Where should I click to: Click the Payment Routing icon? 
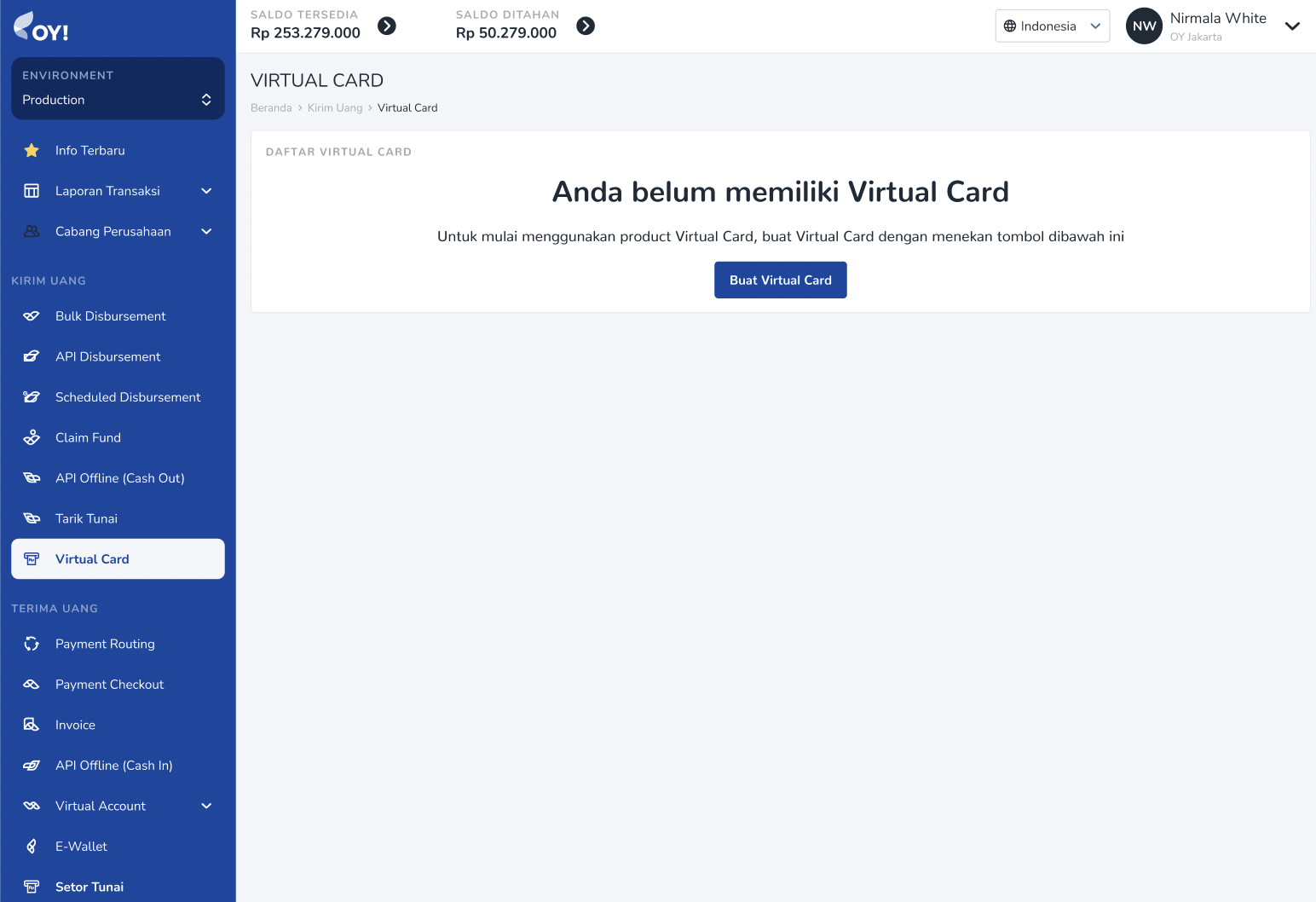(x=32, y=645)
